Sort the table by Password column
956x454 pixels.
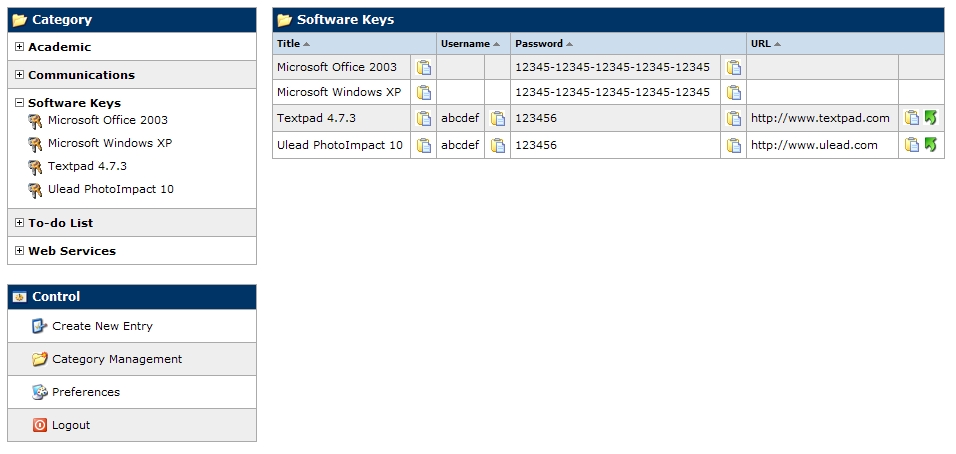tap(544, 44)
